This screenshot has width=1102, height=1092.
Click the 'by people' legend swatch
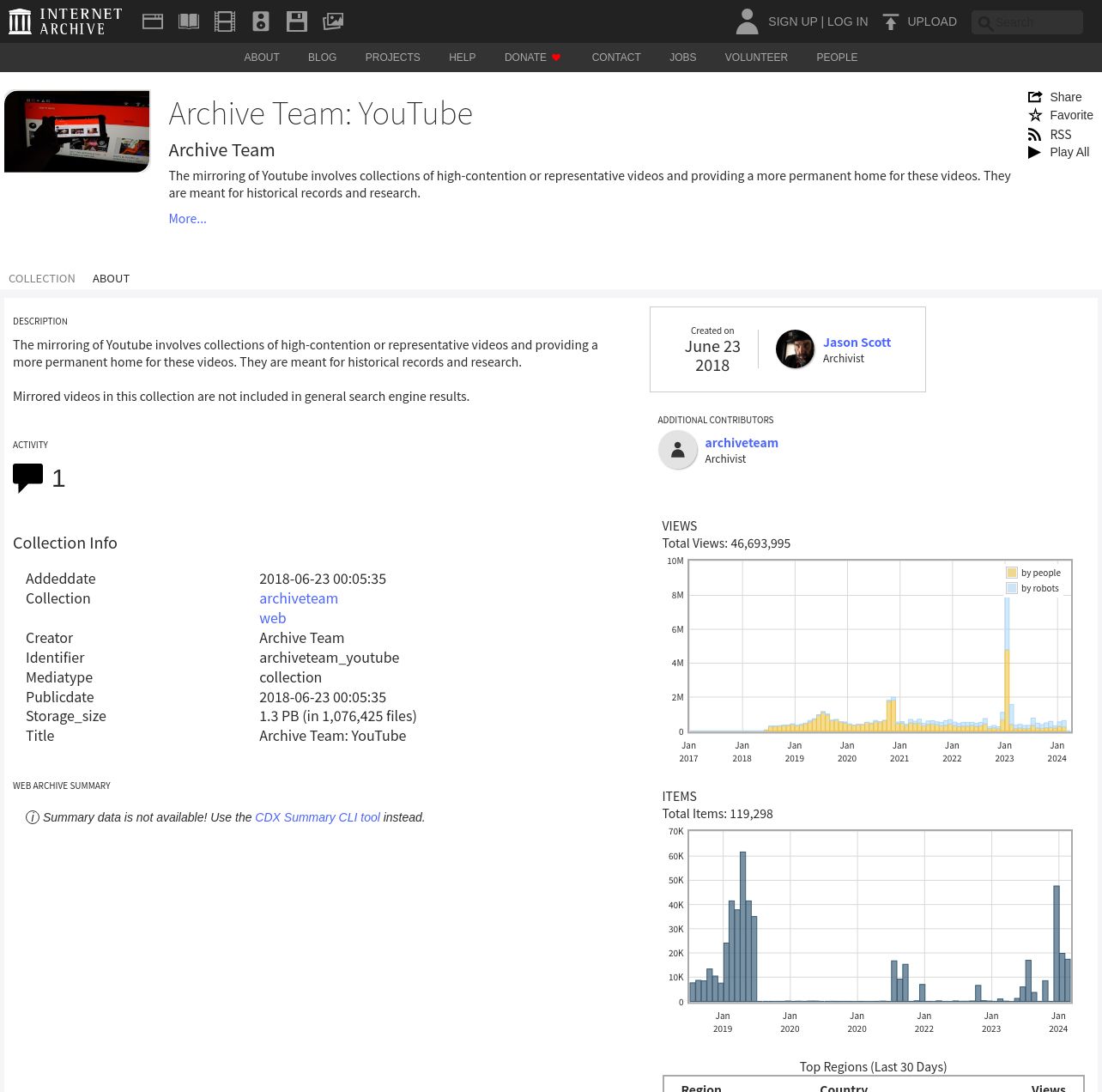tap(1012, 573)
